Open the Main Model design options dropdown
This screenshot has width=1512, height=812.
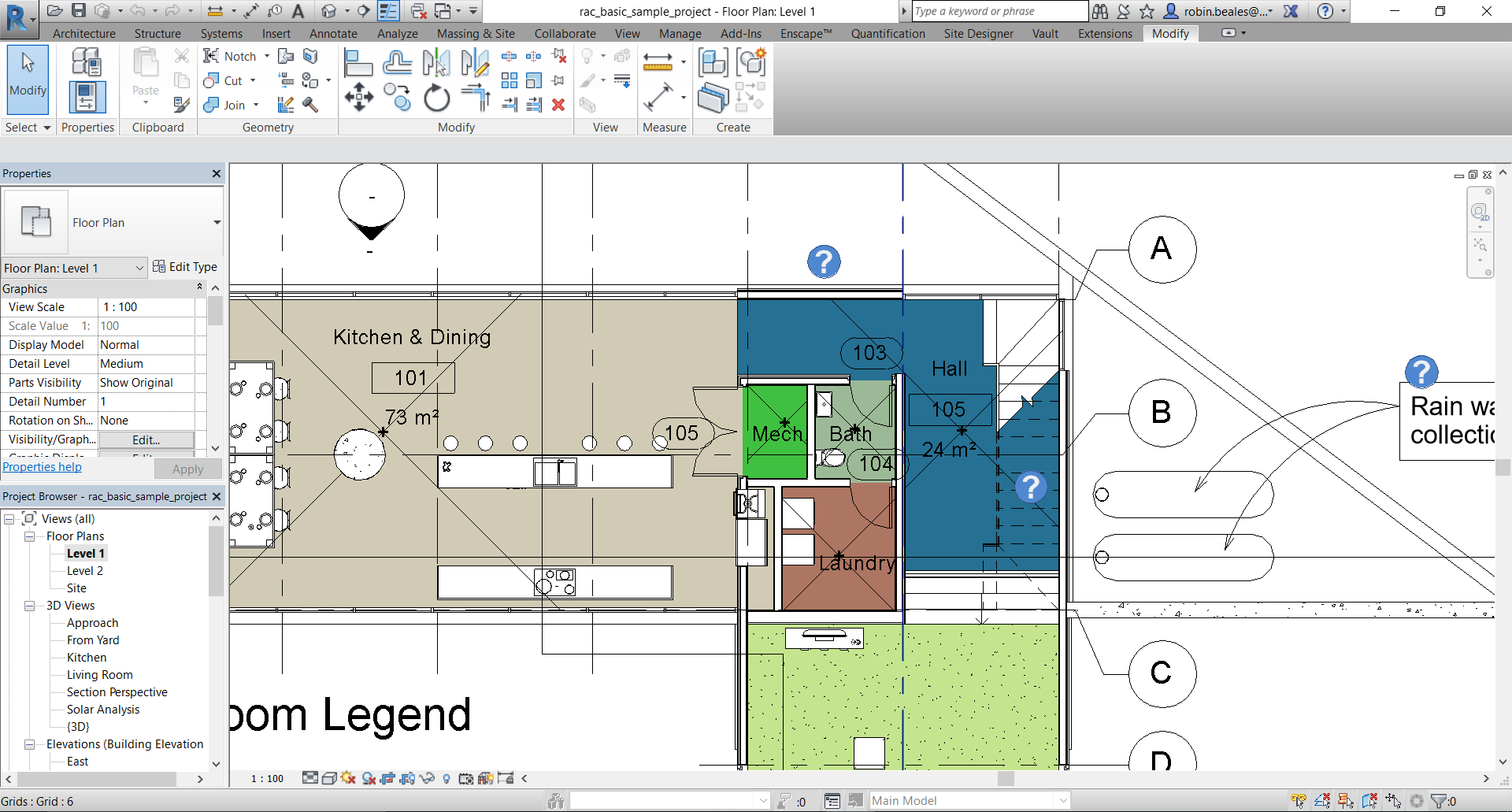(1063, 801)
